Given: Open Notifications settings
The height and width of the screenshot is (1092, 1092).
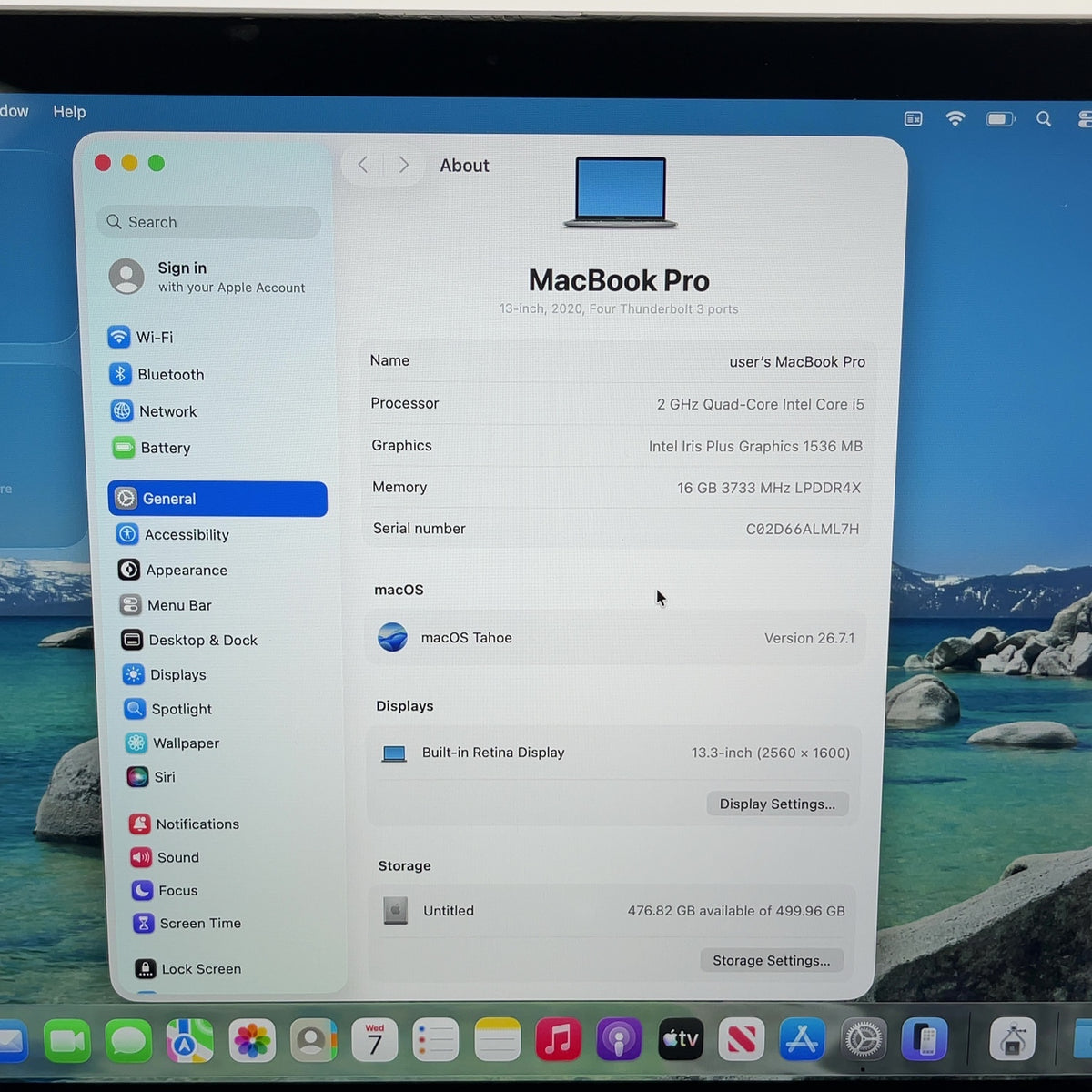Looking at the screenshot, I should tap(185, 824).
